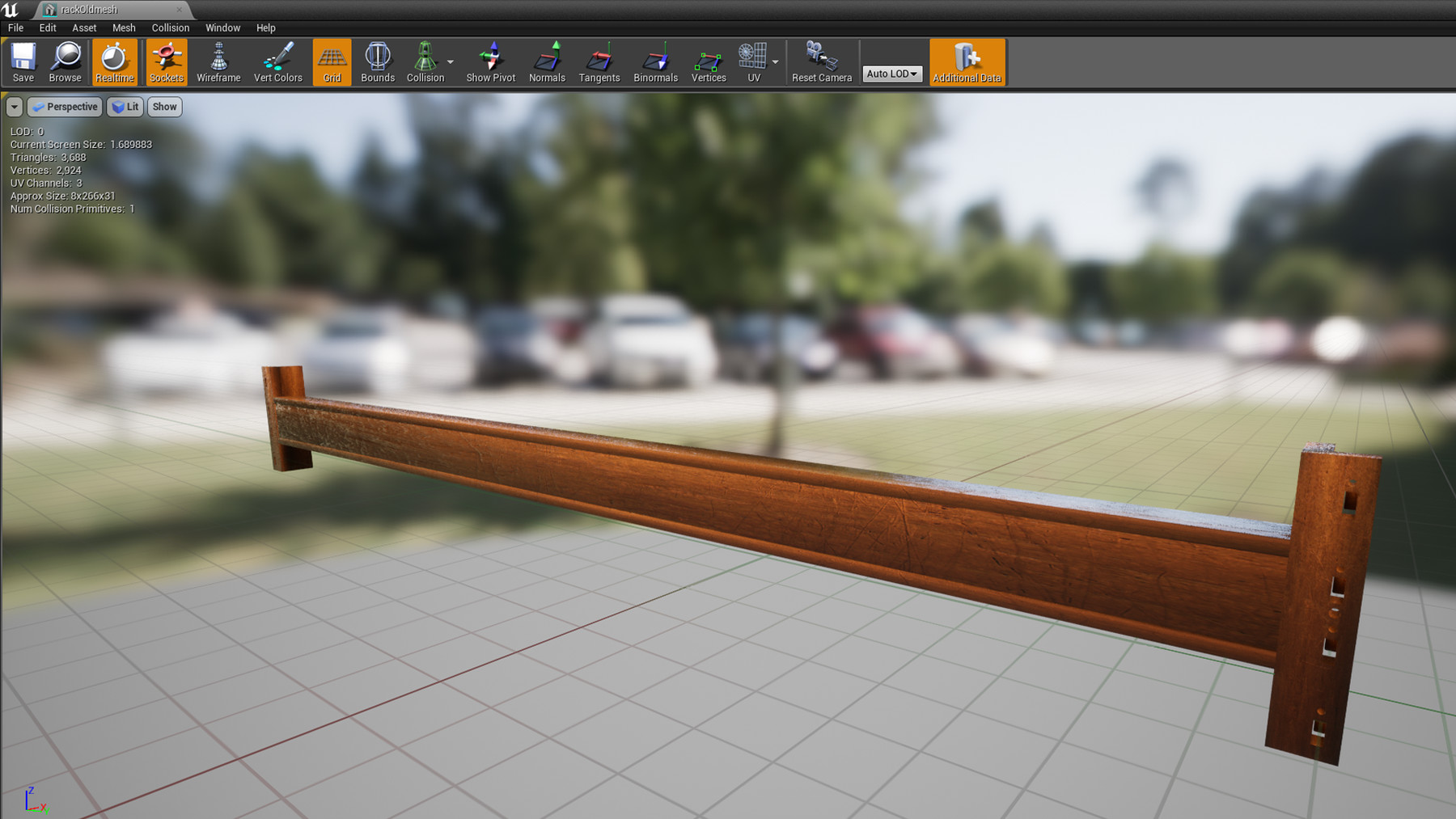The width and height of the screenshot is (1456, 819).
Task: Toggle Realtime viewport rendering
Action: [114, 61]
